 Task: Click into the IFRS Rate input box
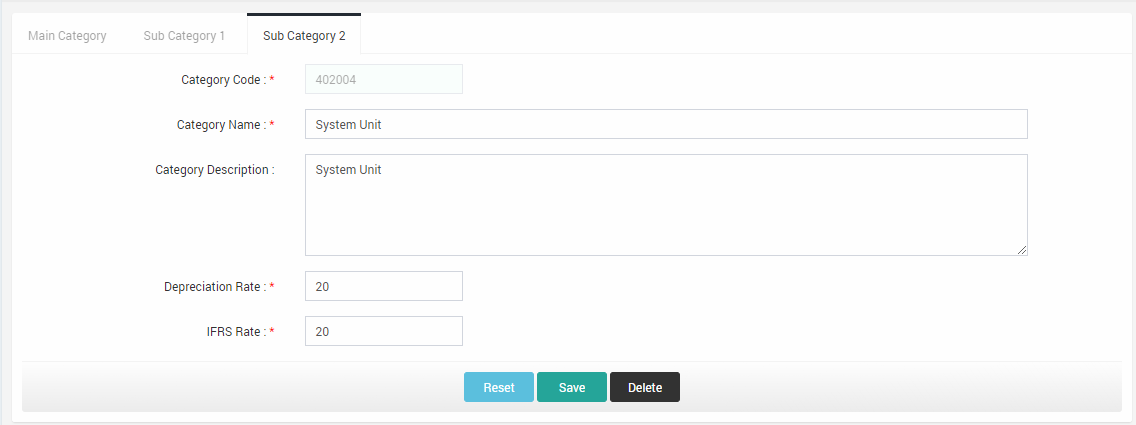coord(383,332)
